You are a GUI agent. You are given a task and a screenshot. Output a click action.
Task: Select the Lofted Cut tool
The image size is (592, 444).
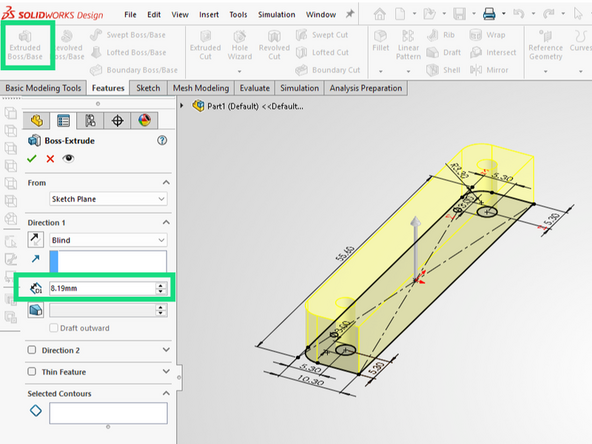point(322,52)
